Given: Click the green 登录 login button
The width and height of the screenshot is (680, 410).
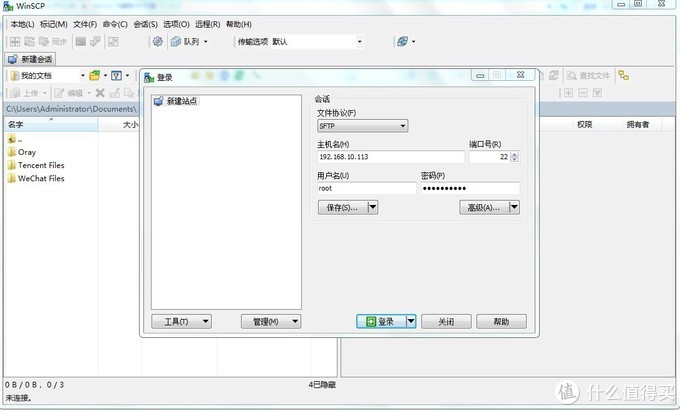Looking at the screenshot, I should (380, 321).
